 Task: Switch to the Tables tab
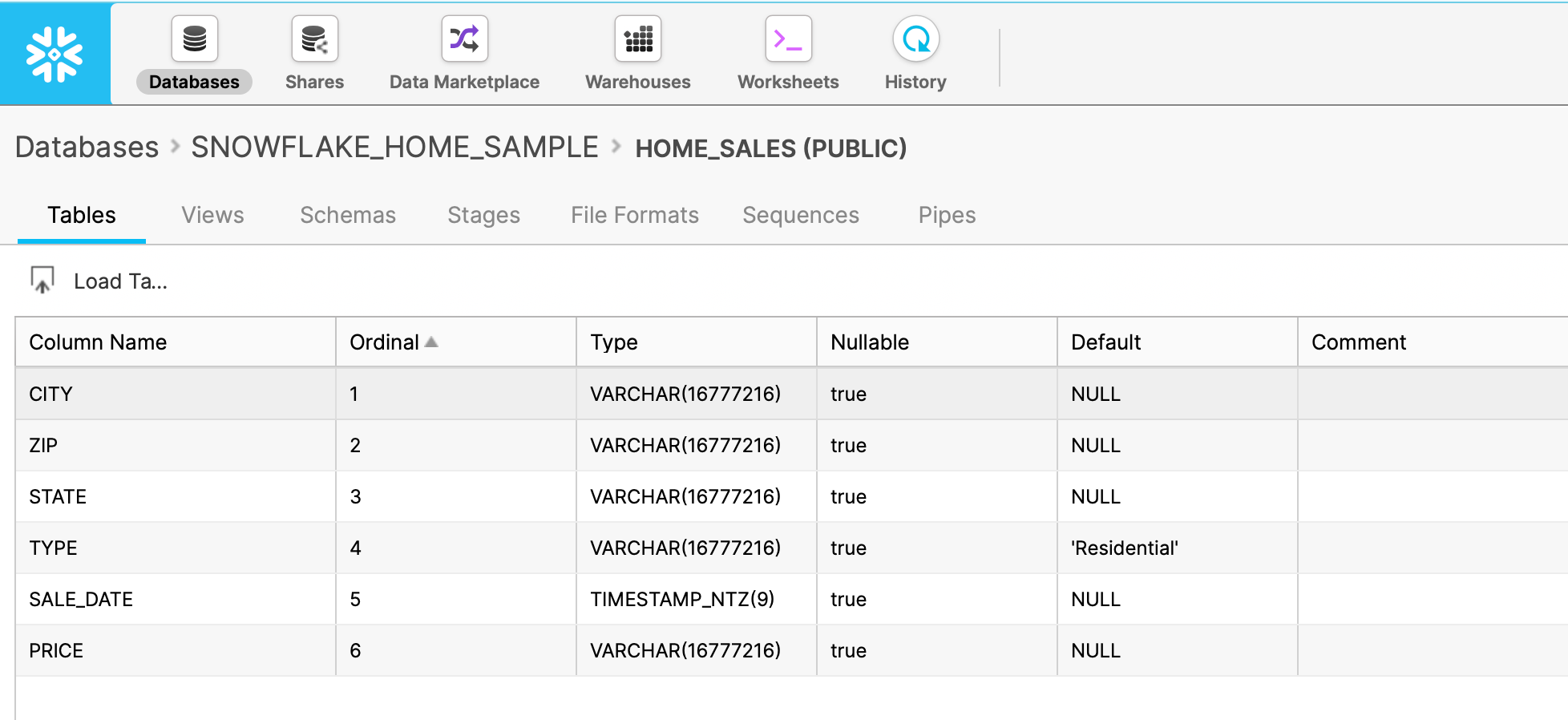click(x=82, y=215)
